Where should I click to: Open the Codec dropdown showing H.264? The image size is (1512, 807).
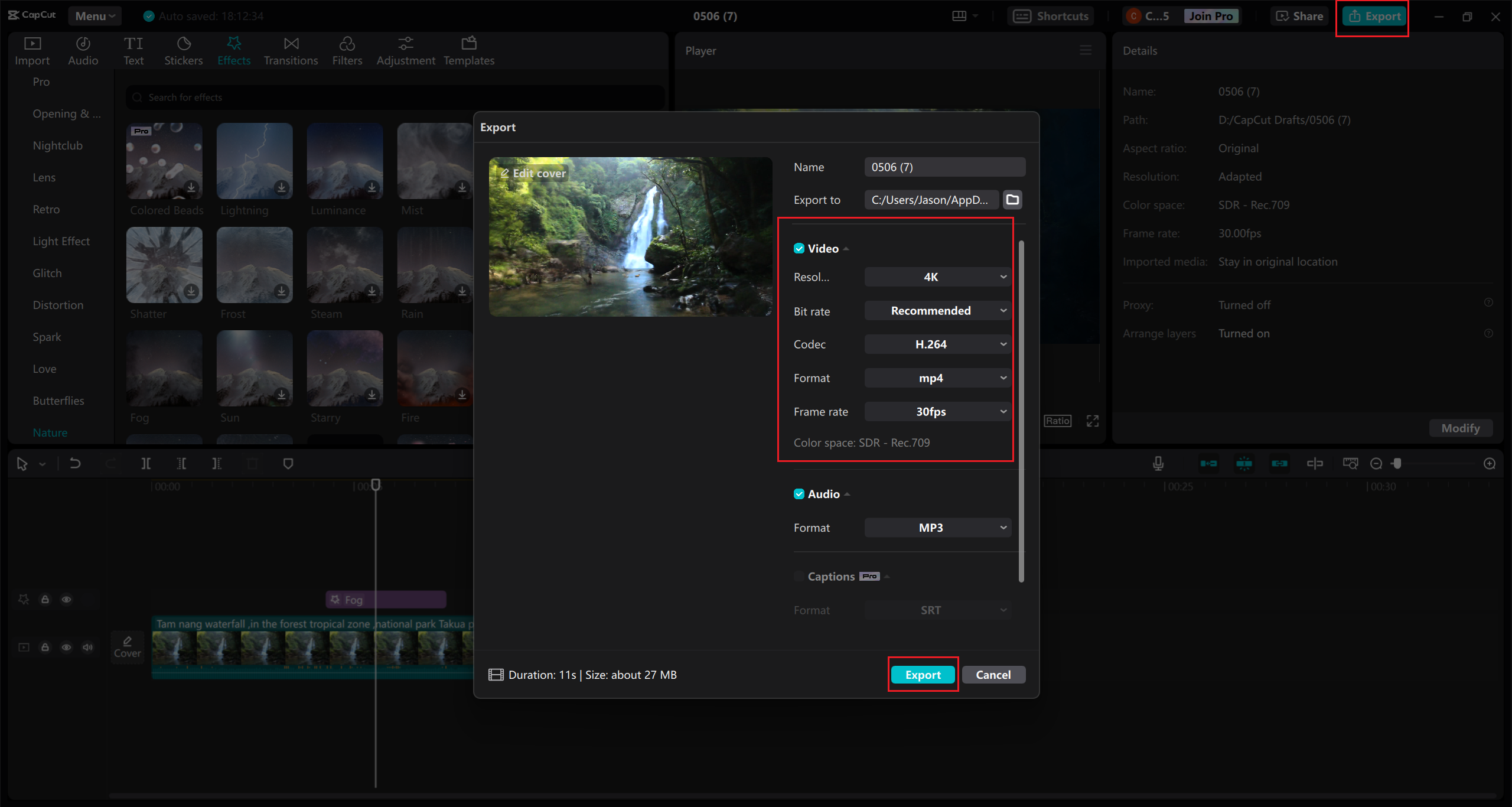coord(937,344)
